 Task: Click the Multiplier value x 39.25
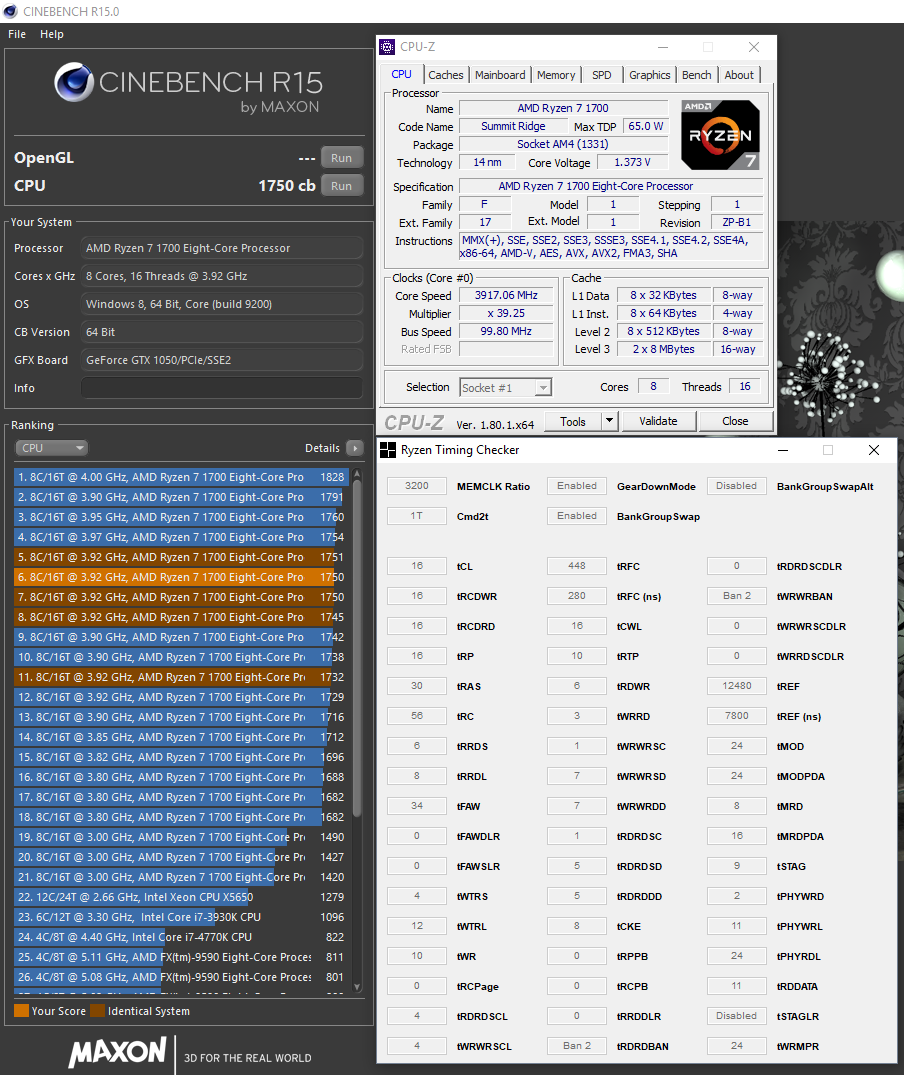[506, 313]
